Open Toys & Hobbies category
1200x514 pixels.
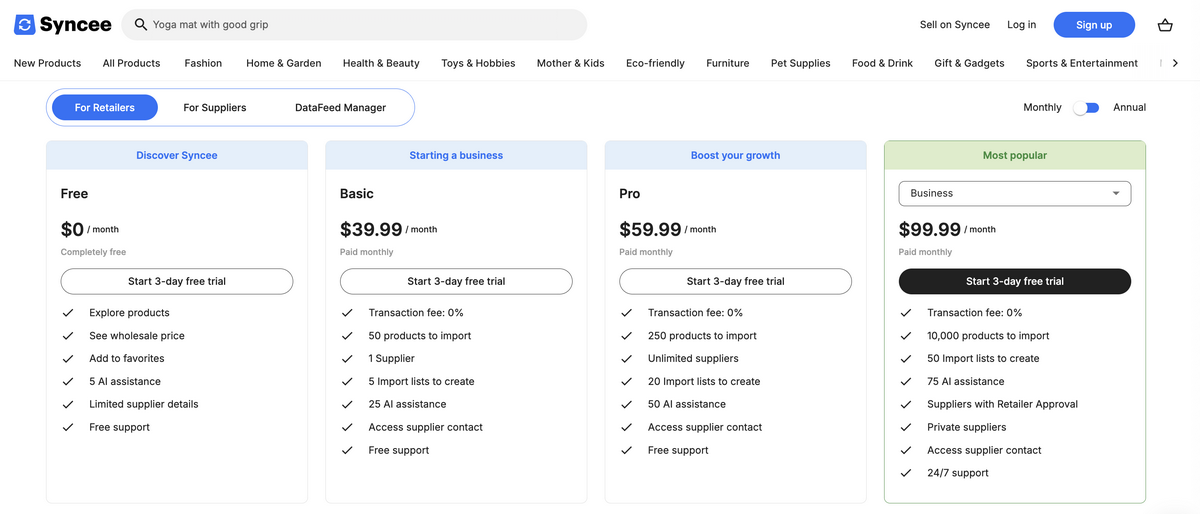(478, 63)
